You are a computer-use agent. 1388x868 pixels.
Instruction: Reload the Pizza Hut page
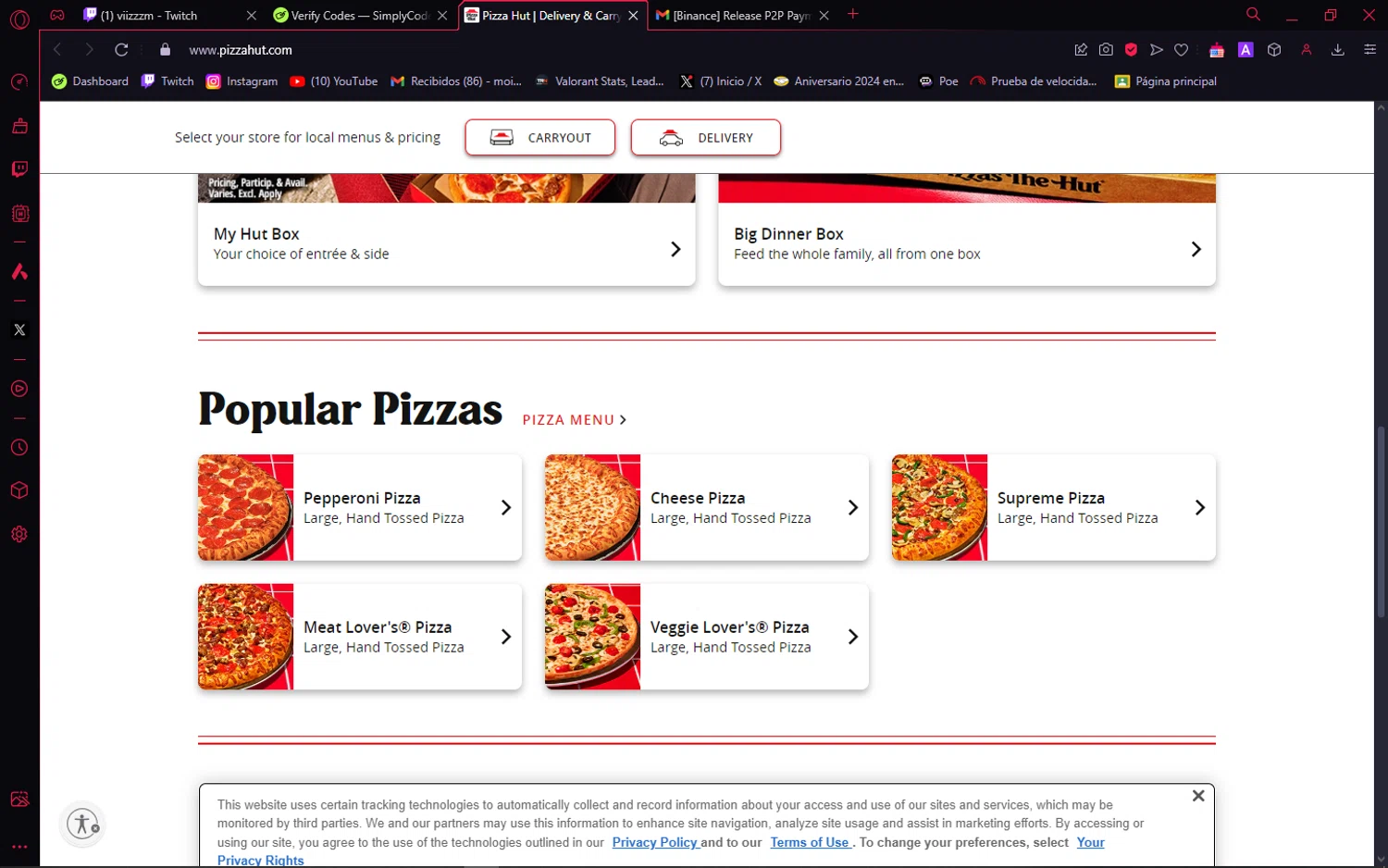point(121,50)
